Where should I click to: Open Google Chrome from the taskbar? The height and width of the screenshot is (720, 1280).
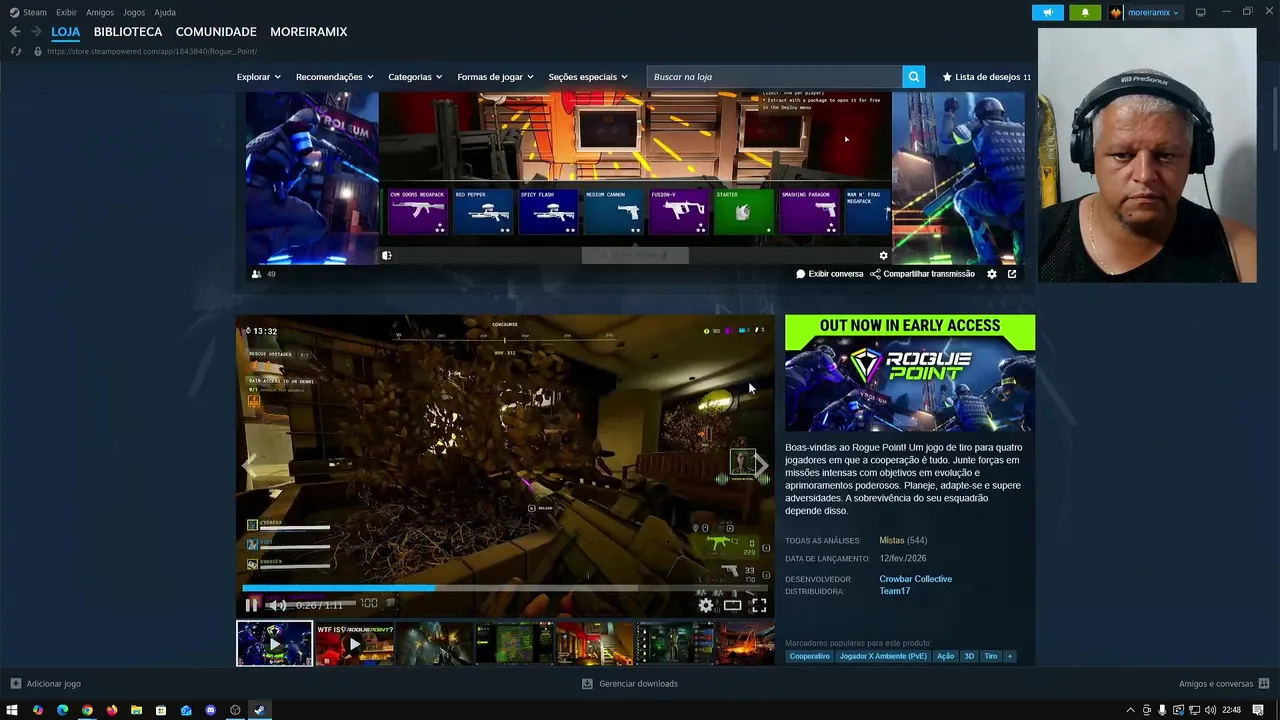coord(87,710)
